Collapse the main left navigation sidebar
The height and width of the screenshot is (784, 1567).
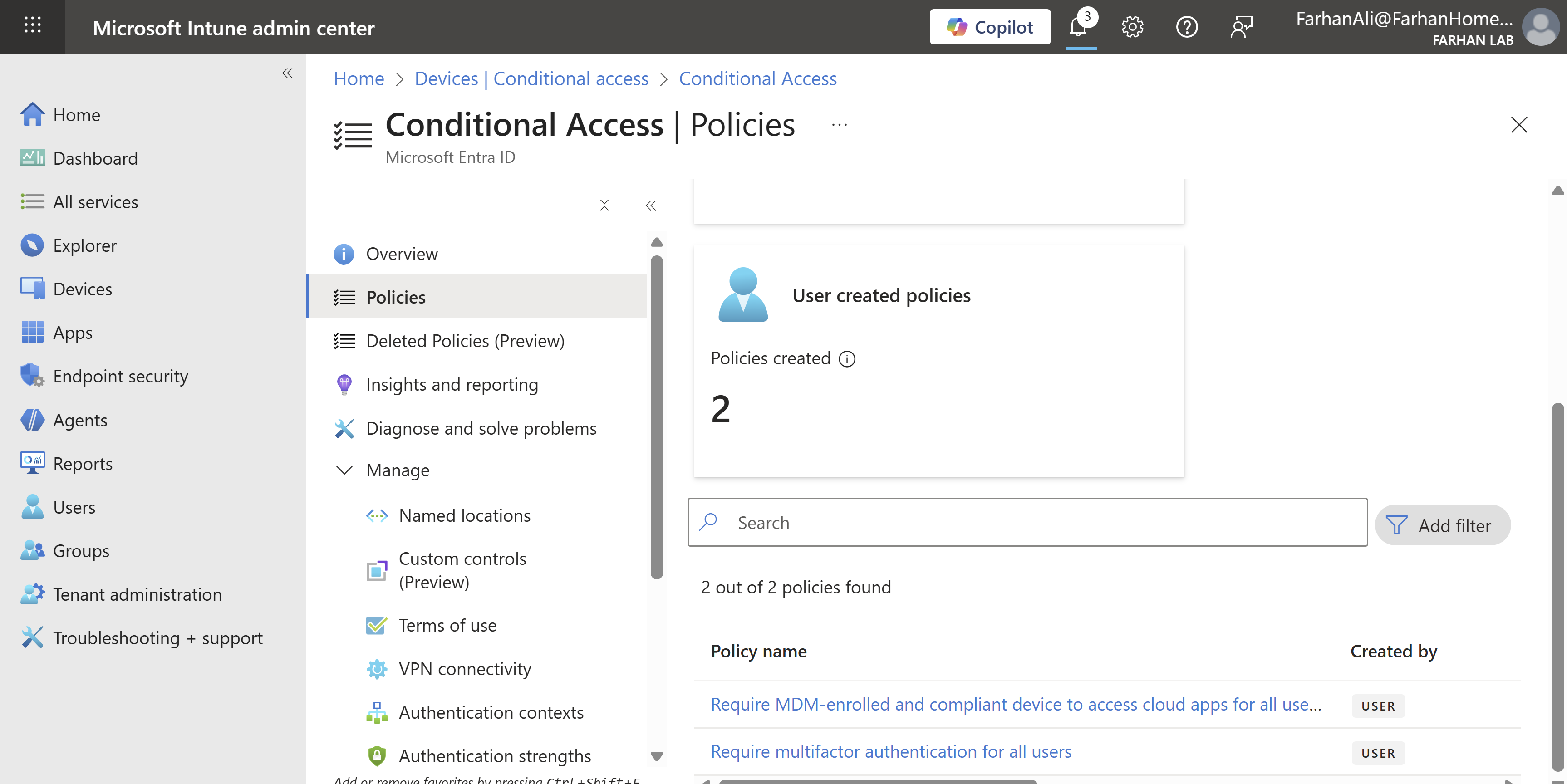pos(287,73)
